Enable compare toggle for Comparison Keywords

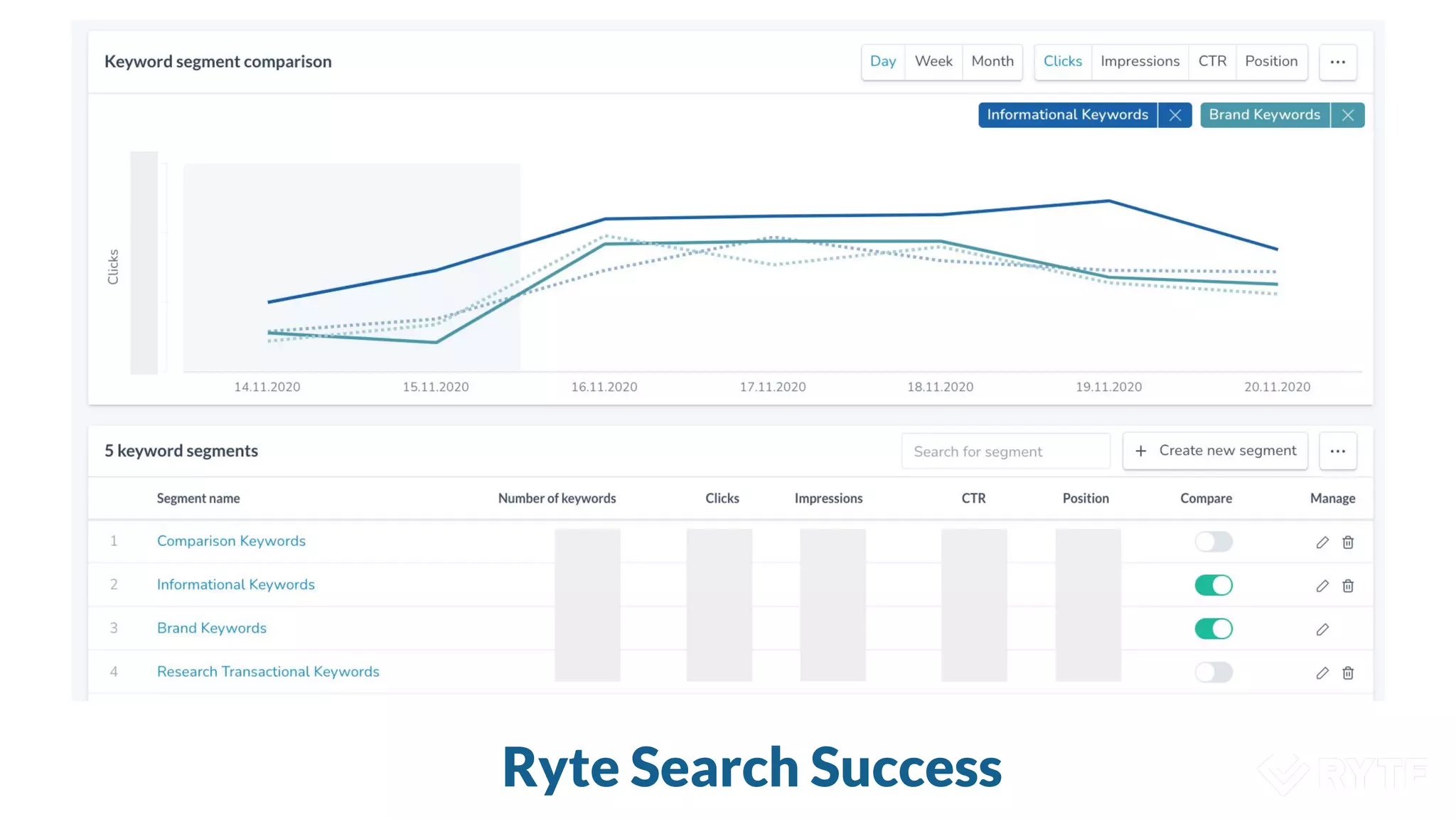[x=1214, y=542]
